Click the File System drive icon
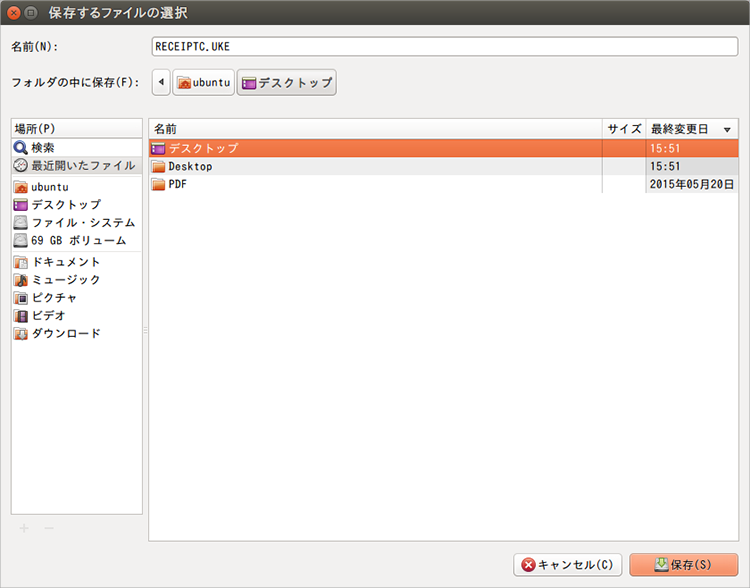 (21, 222)
